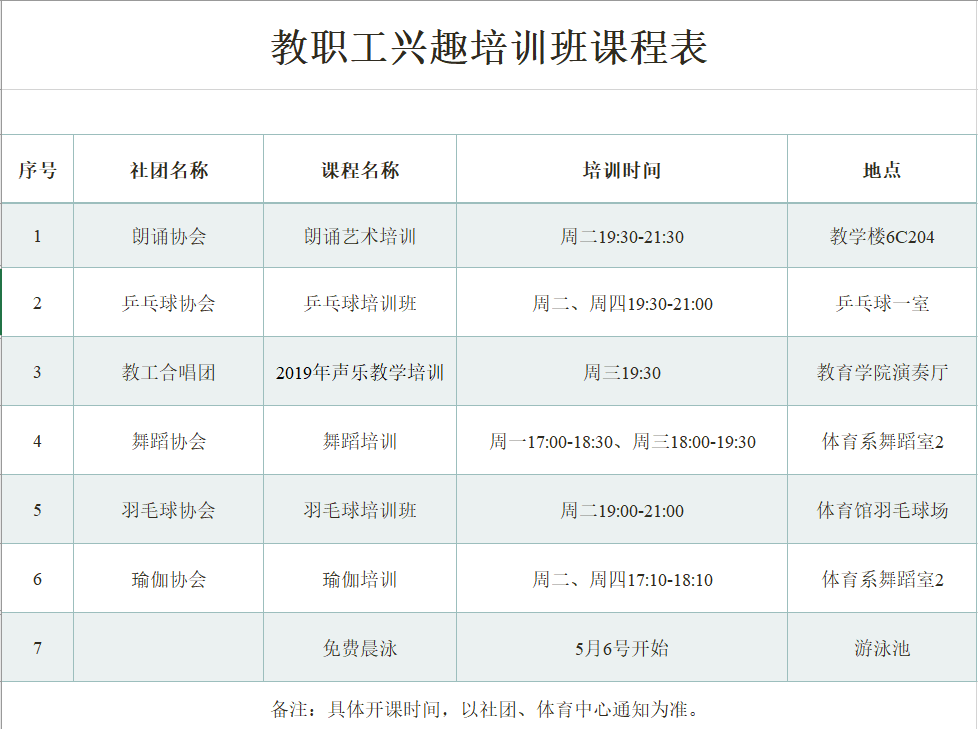Select the 序号 column header
The height and width of the screenshot is (729, 978).
tap(37, 168)
